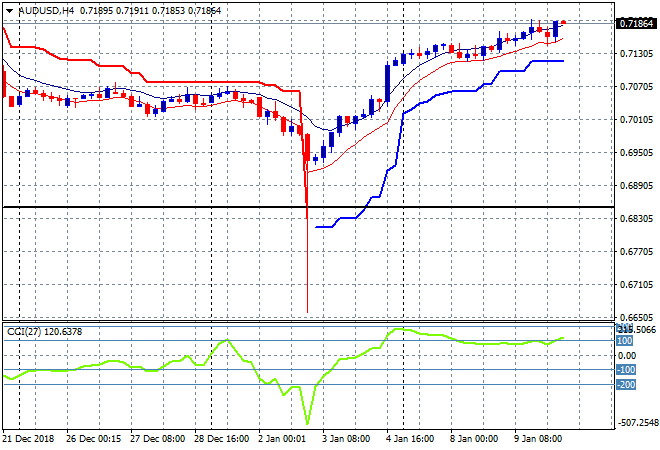Click the 0.70105 price axis label
The height and width of the screenshot is (450, 660).
pos(636,120)
